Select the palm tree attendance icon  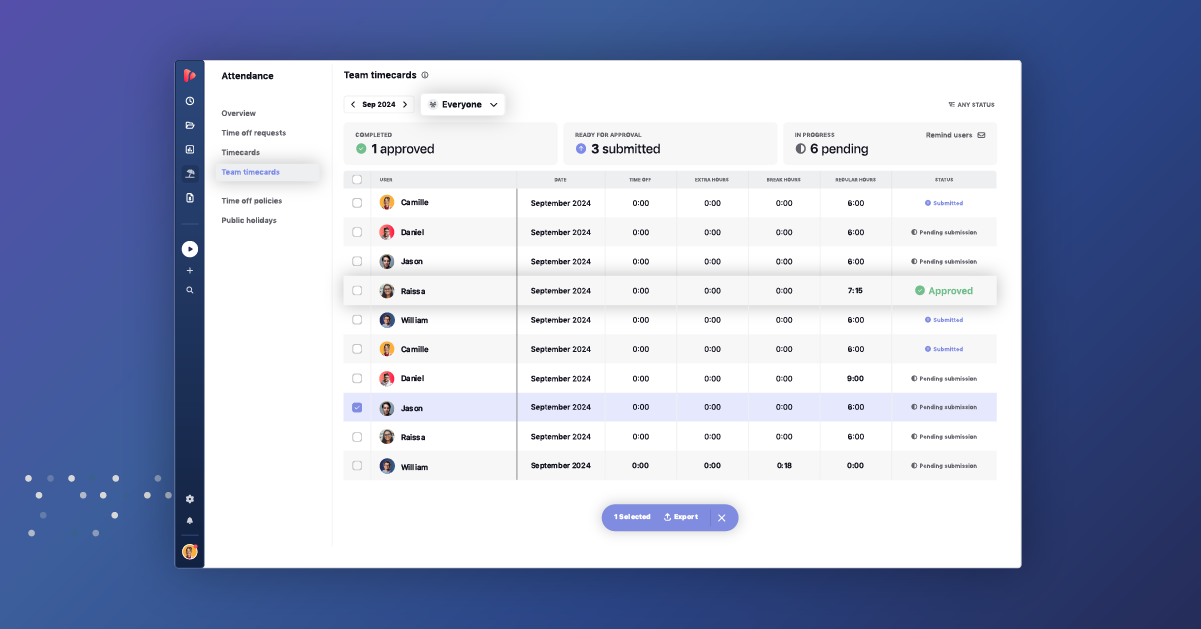point(190,173)
